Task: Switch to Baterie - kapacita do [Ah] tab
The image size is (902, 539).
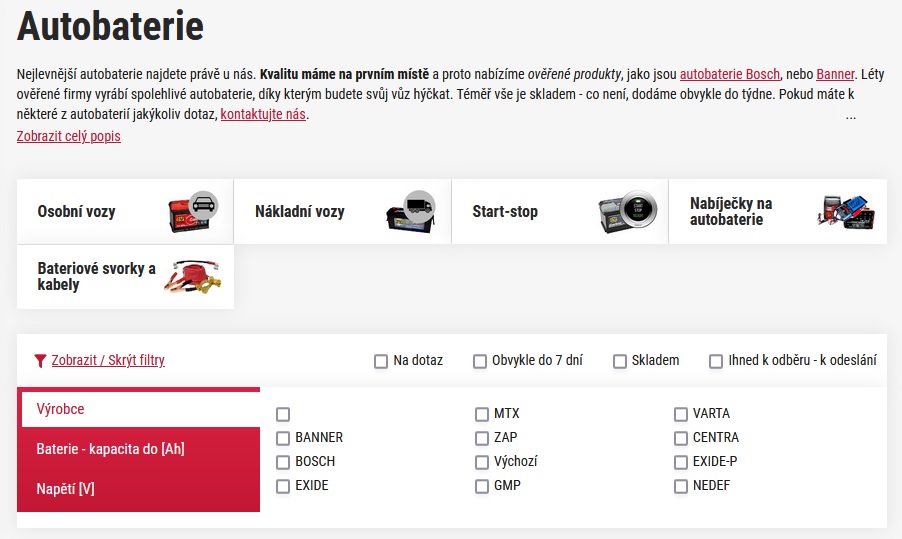Action: pyautogui.click(x=110, y=449)
